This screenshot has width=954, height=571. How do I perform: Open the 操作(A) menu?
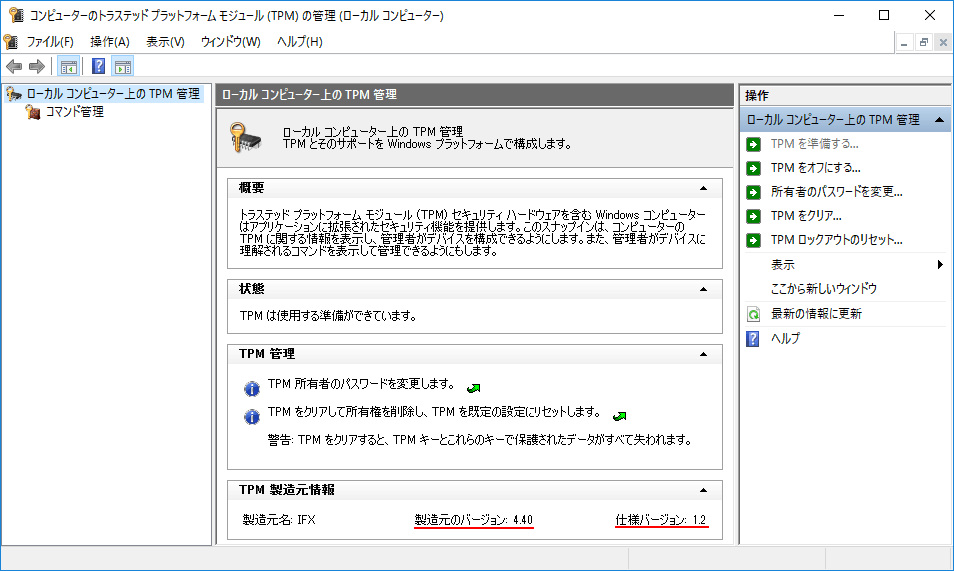[x=110, y=41]
